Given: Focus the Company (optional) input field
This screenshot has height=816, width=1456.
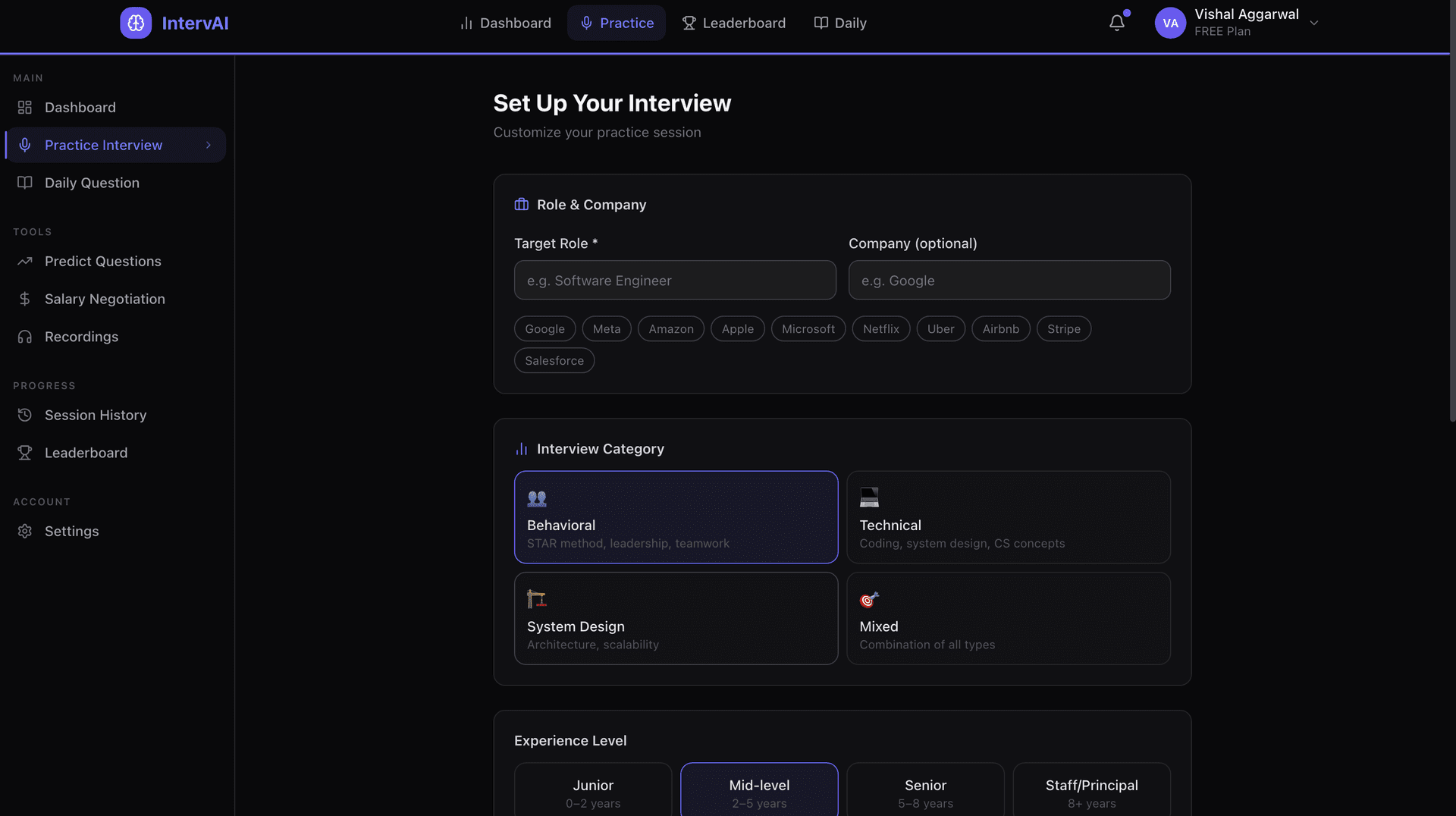Looking at the screenshot, I should point(1009,281).
